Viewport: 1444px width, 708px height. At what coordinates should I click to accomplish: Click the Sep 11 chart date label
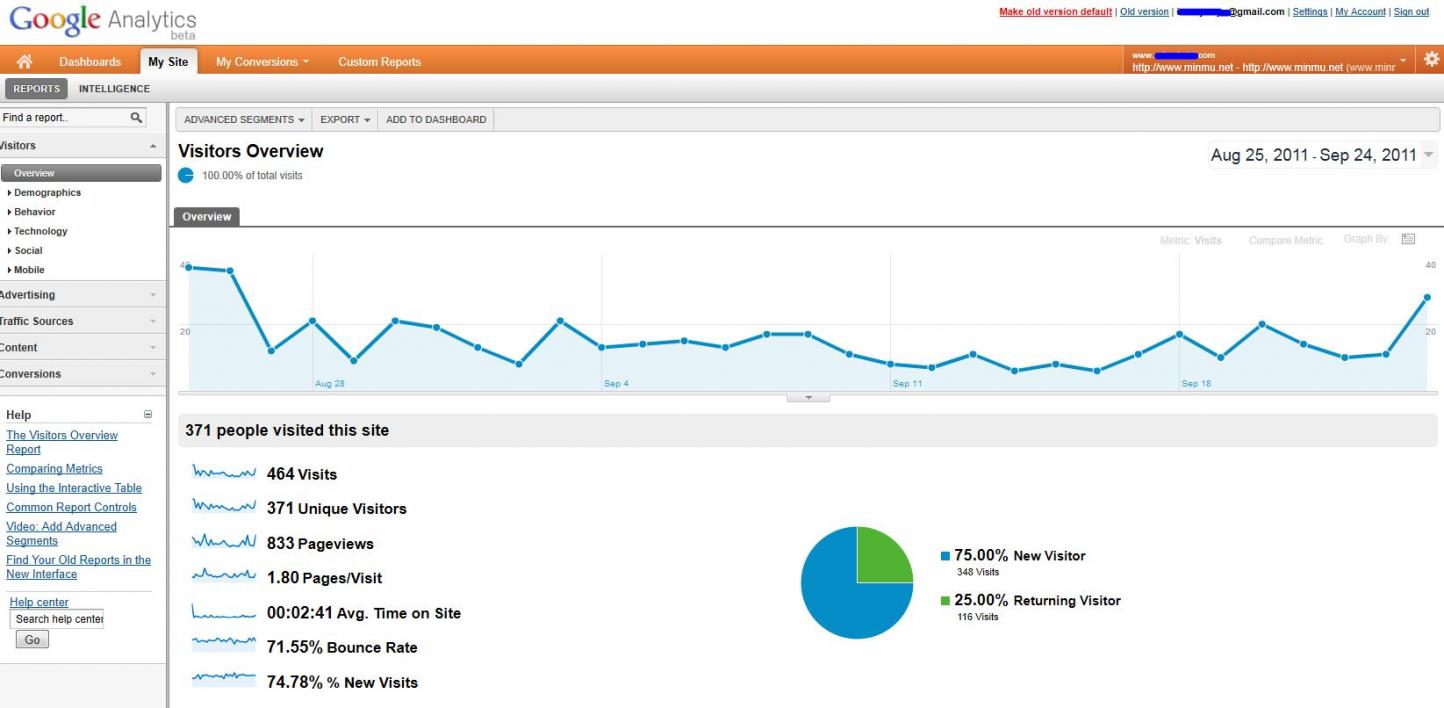coord(907,384)
